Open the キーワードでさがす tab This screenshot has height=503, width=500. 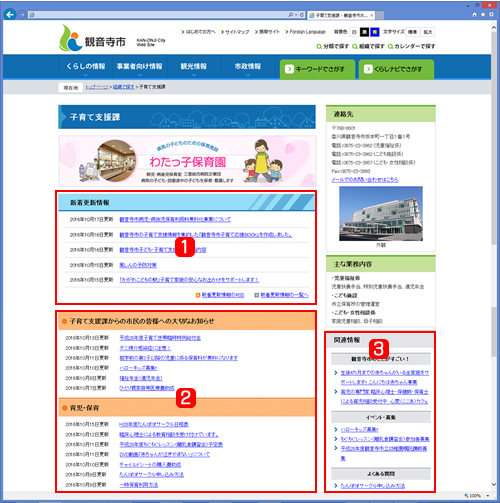pos(317,69)
